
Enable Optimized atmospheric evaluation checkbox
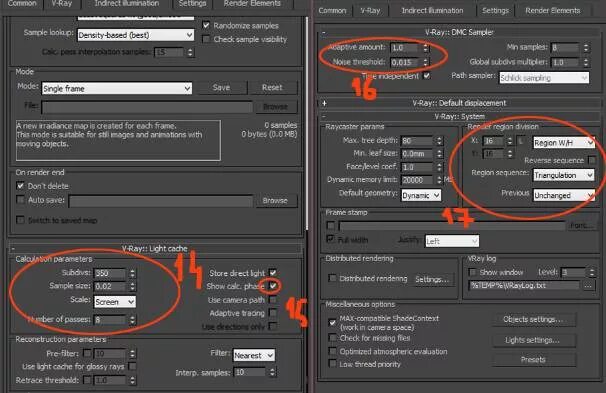[x=332, y=351]
